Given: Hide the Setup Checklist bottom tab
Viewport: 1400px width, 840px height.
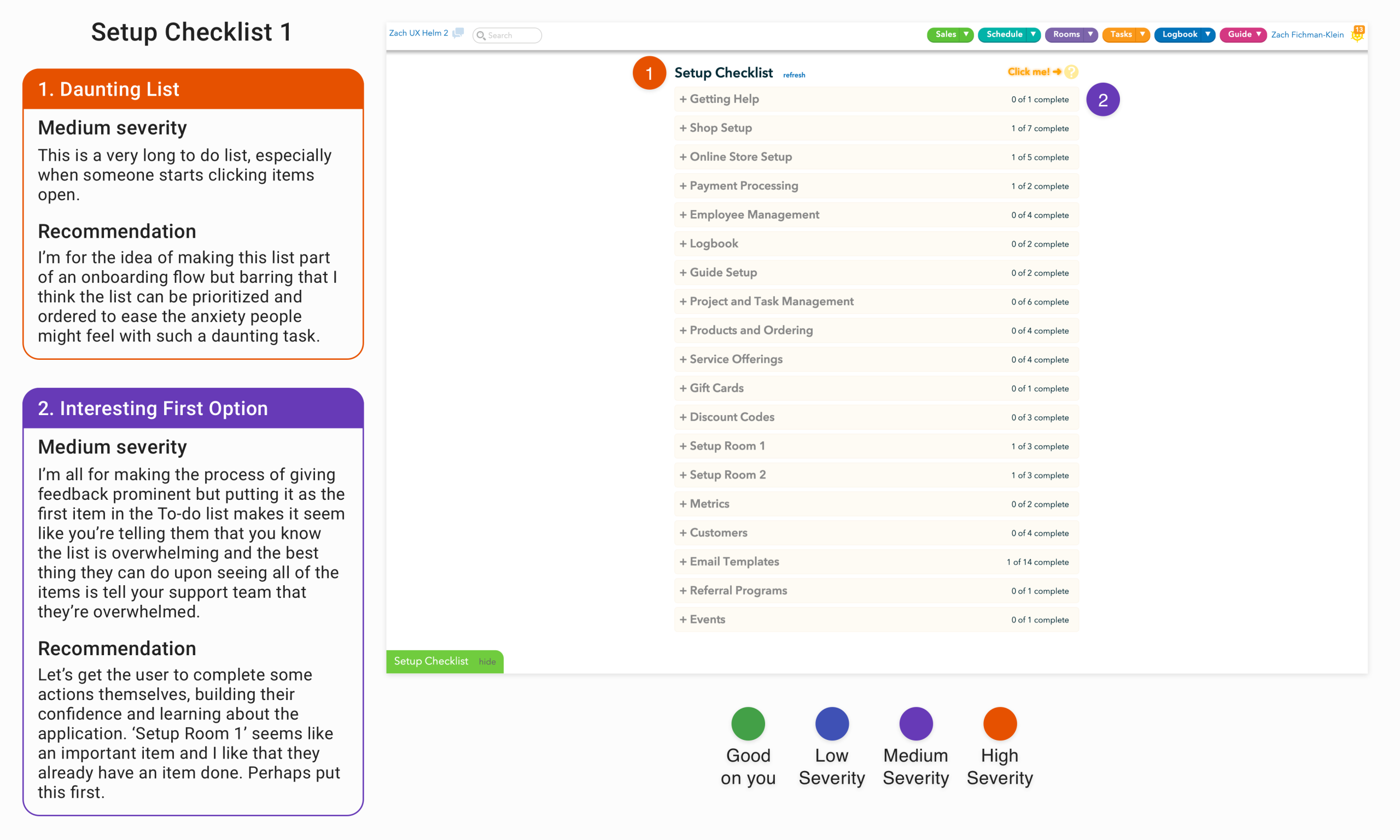Looking at the screenshot, I should tap(487, 662).
